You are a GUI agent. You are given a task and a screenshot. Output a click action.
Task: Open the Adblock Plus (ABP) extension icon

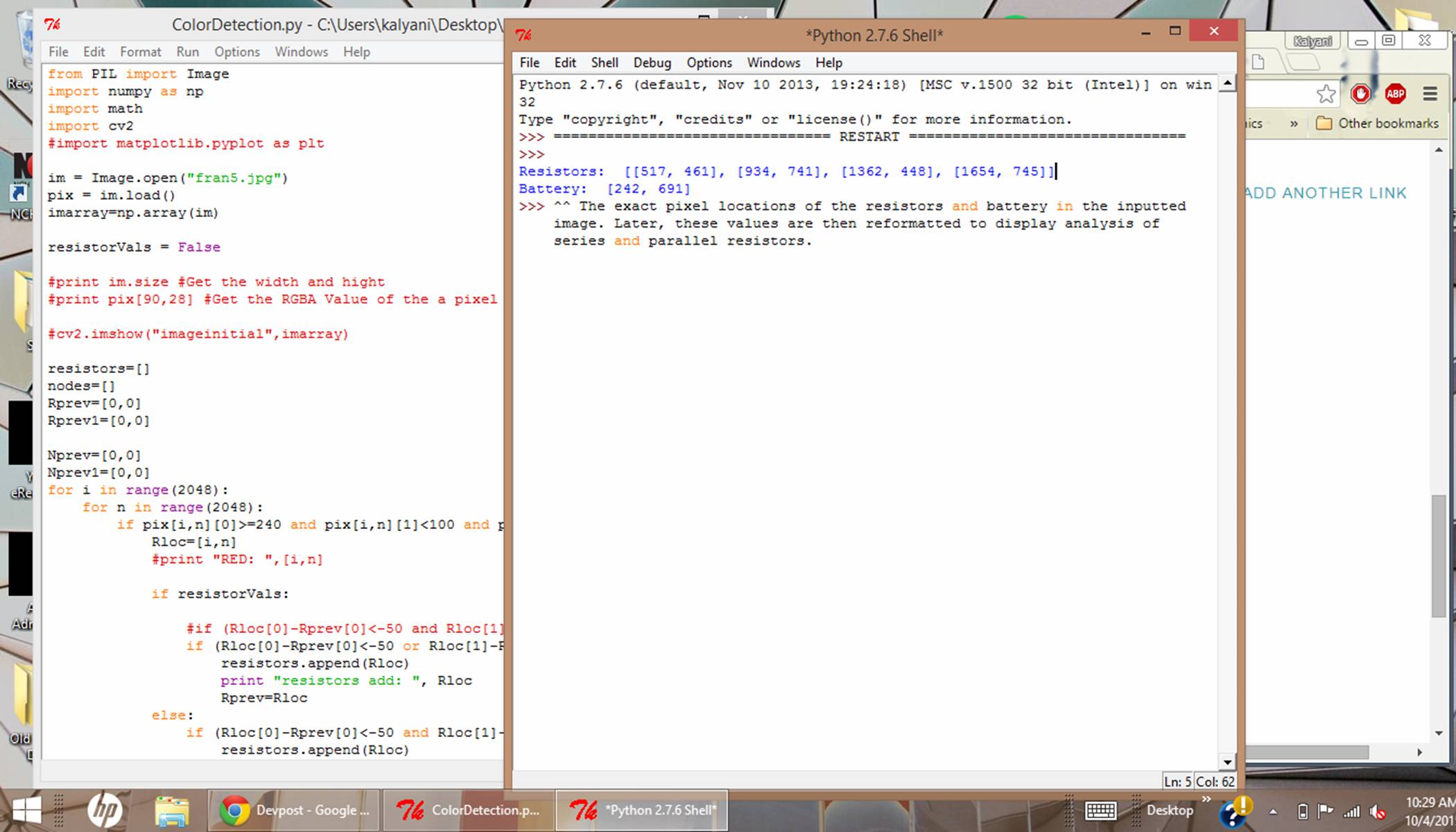click(1395, 94)
